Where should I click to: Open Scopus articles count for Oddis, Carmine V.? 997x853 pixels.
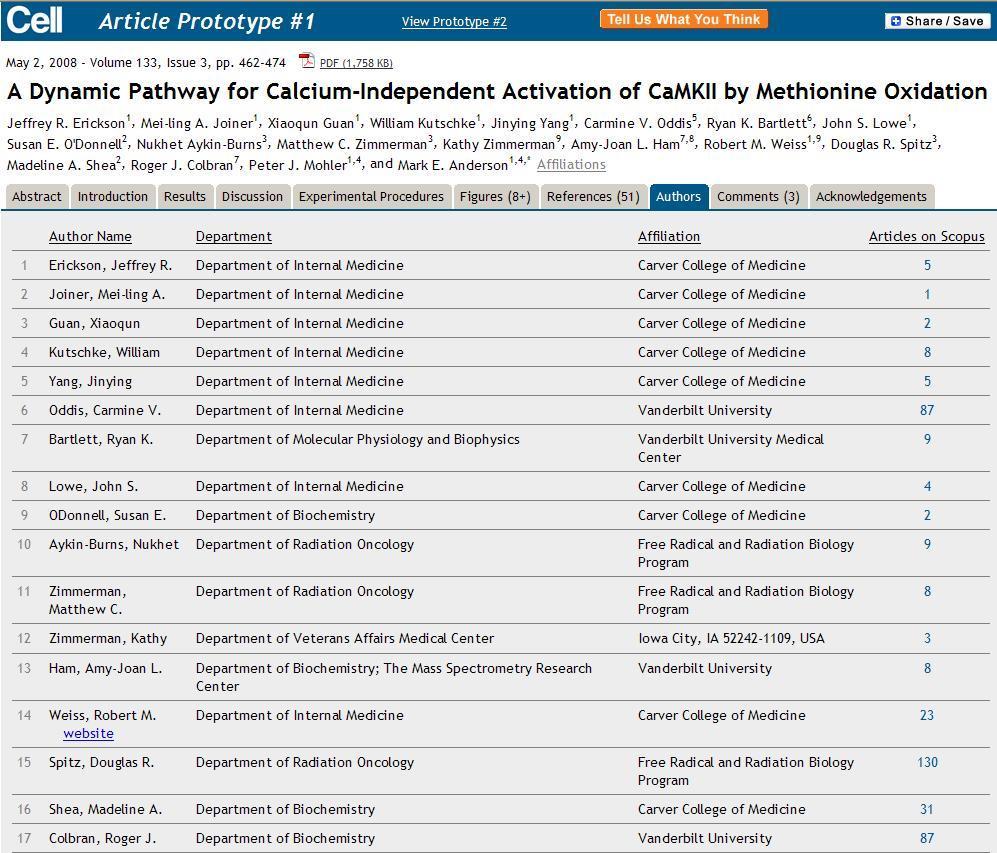927,411
